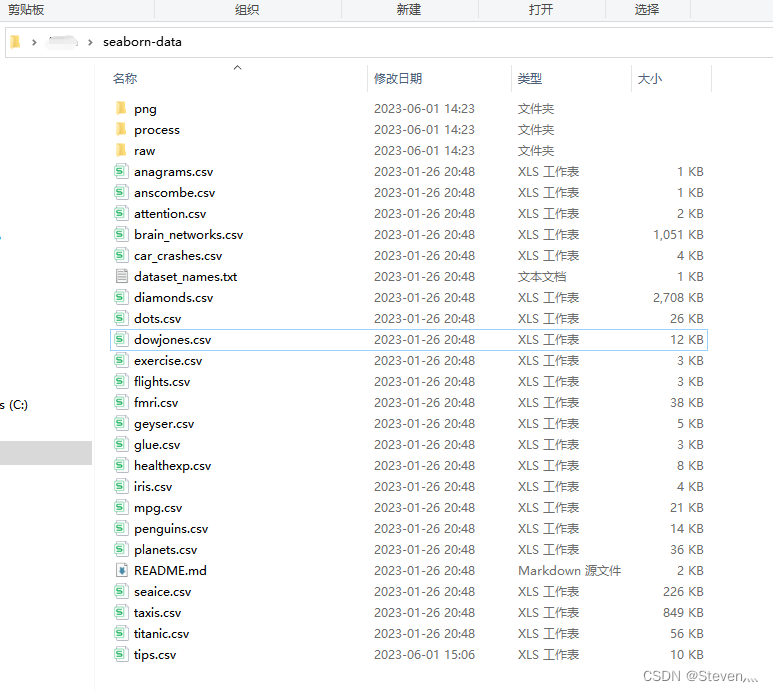773x692 pixels.
Task: Click the anscombe.csv file icon
Action: tap(121, 192)
